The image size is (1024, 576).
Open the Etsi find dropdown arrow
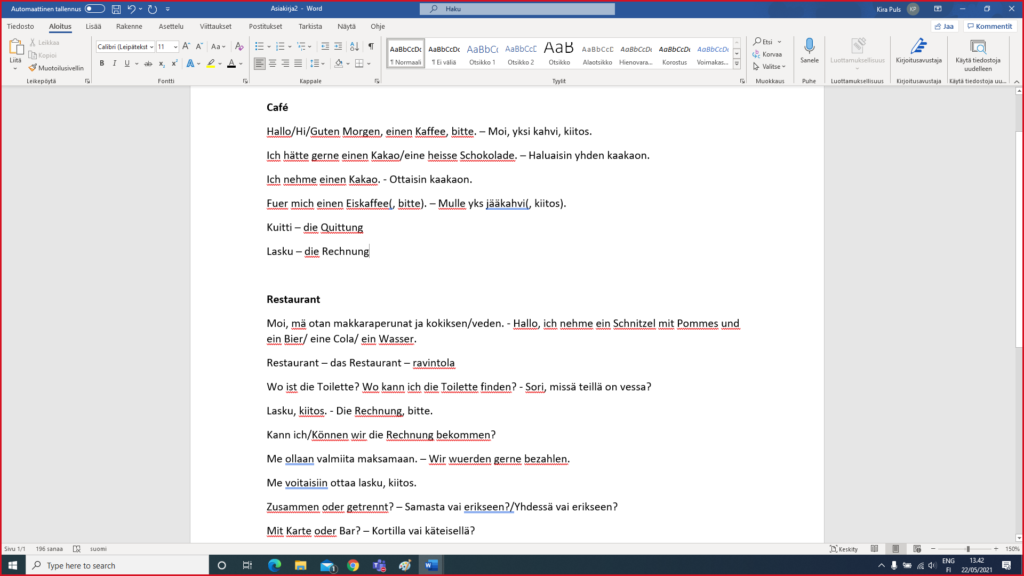click(x=779, y=42)
